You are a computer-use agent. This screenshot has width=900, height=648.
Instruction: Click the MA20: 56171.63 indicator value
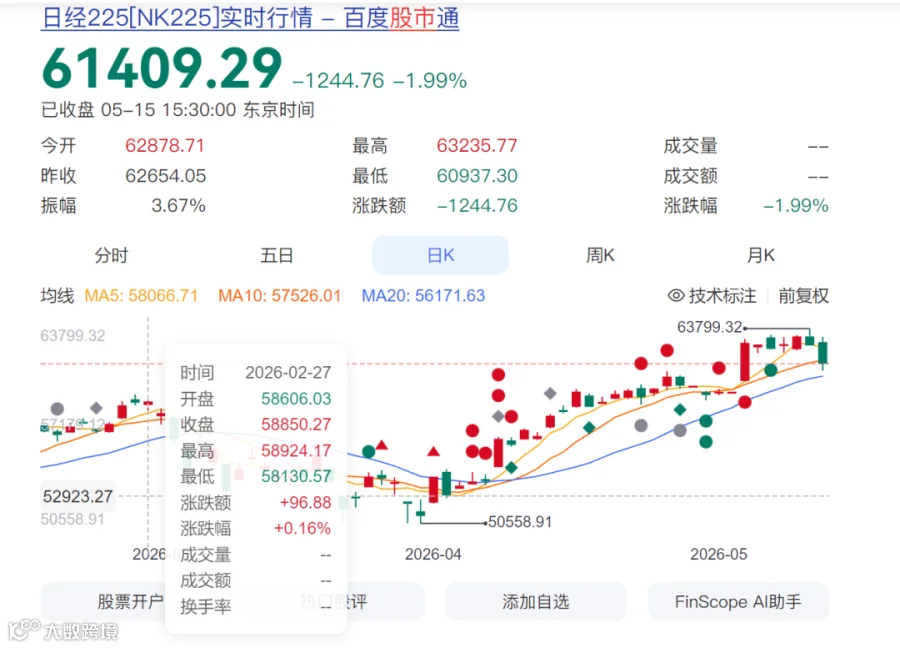(x=424, y=296)
